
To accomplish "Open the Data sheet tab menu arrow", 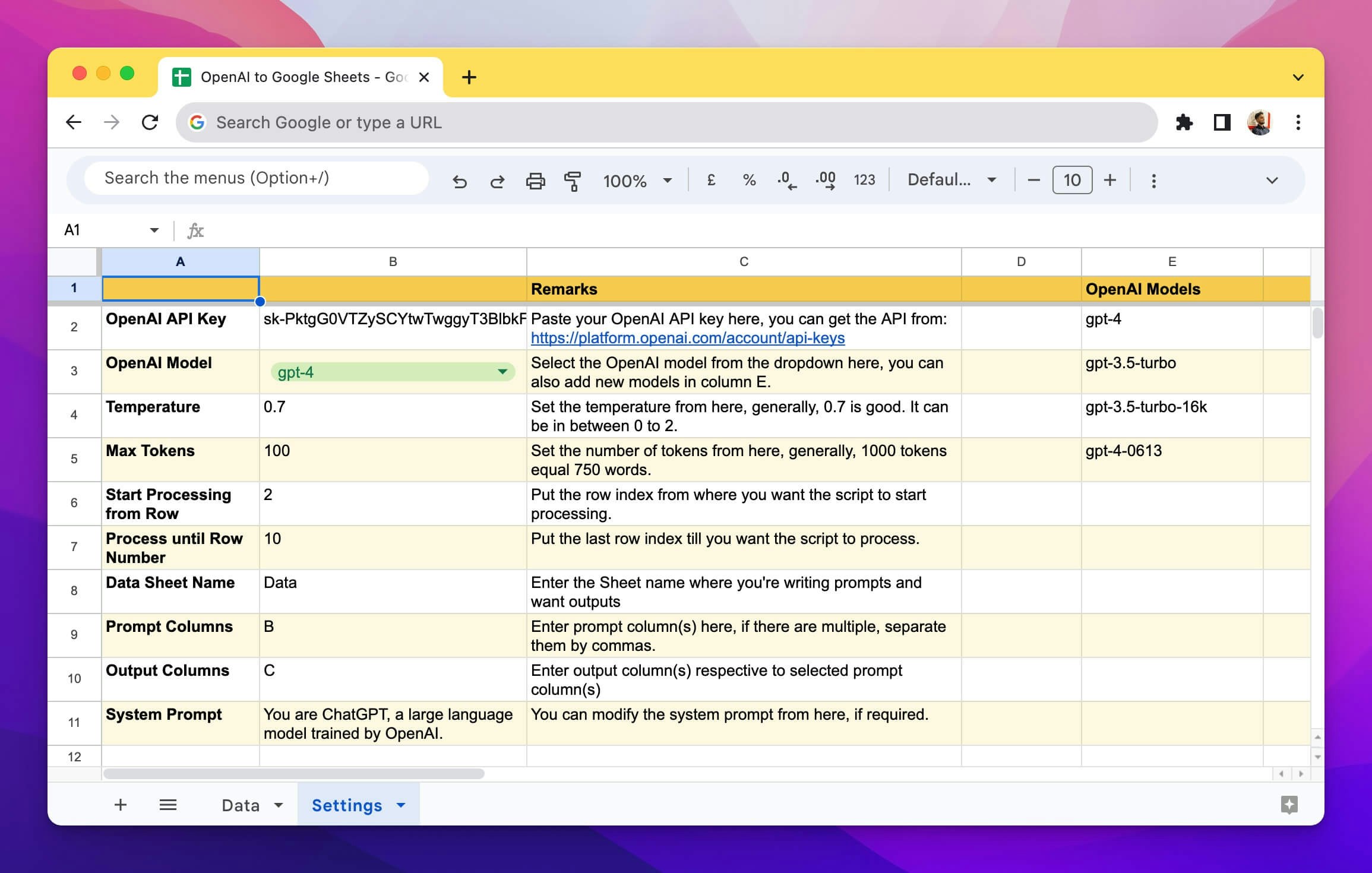I will click(279, 805).
